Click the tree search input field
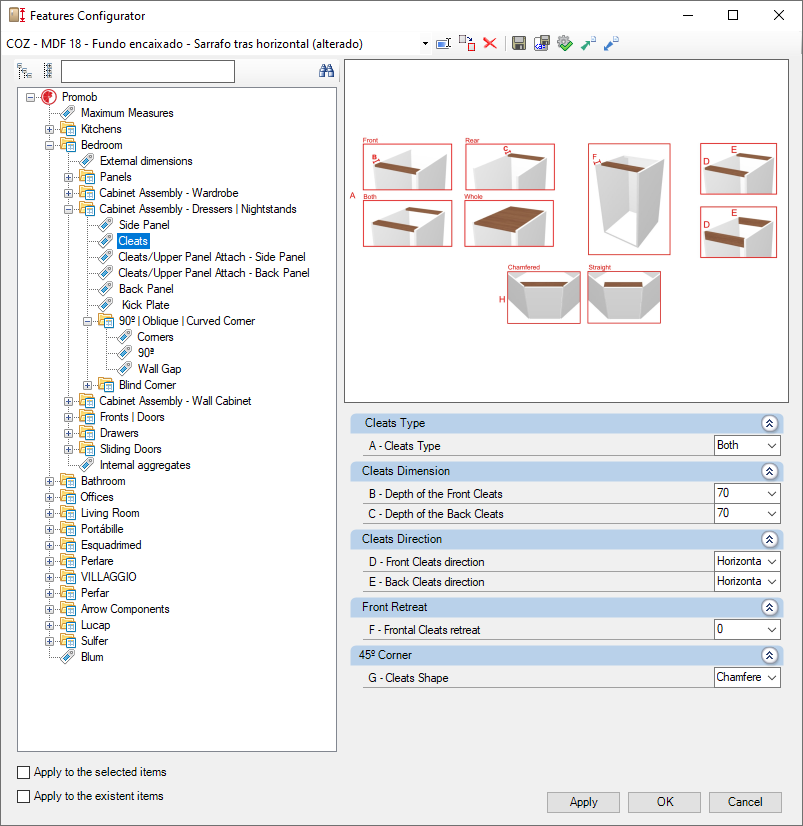803x826 pixels. tap(148, 71)
